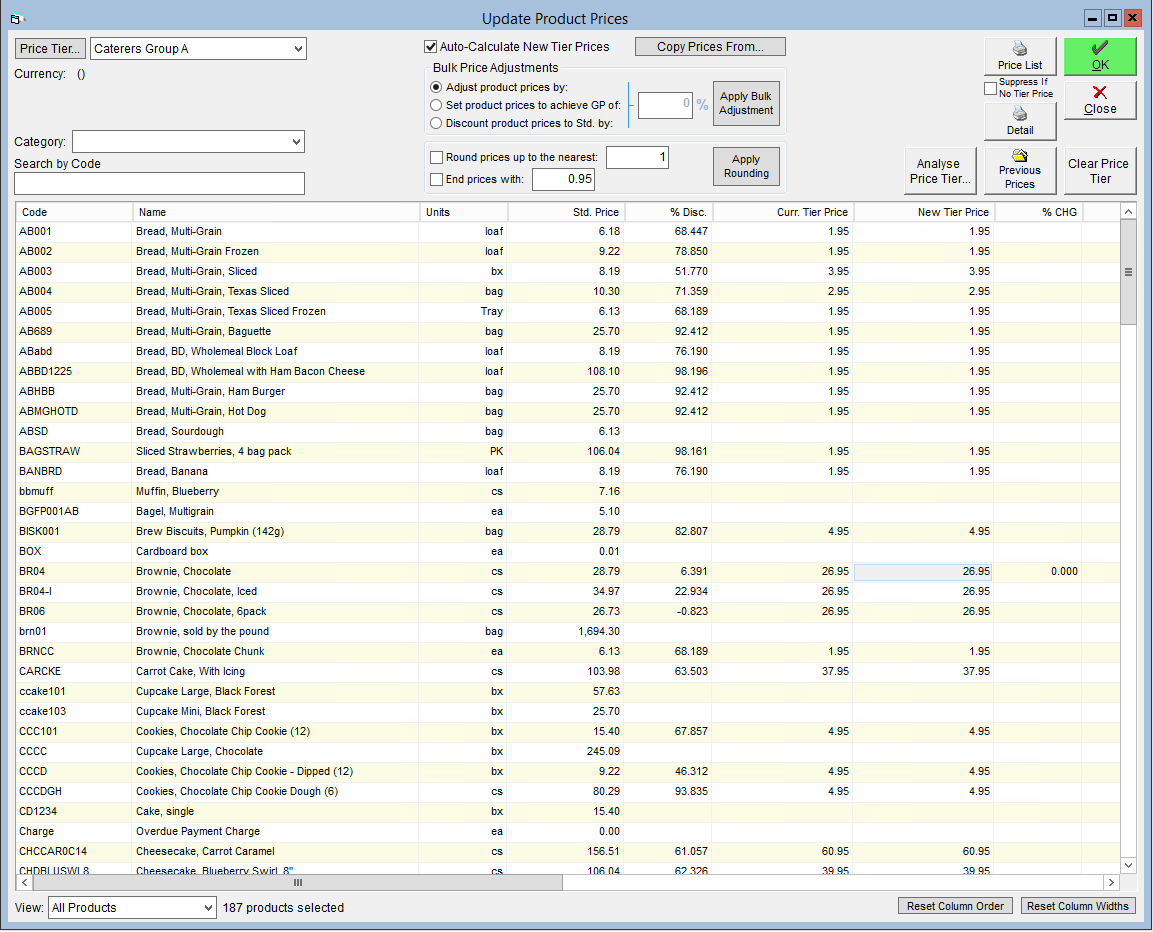The image size is (1153, 932).
Task: Select row AB001 Bread, Multi-Grain
Action: click(x=568, y=232)
